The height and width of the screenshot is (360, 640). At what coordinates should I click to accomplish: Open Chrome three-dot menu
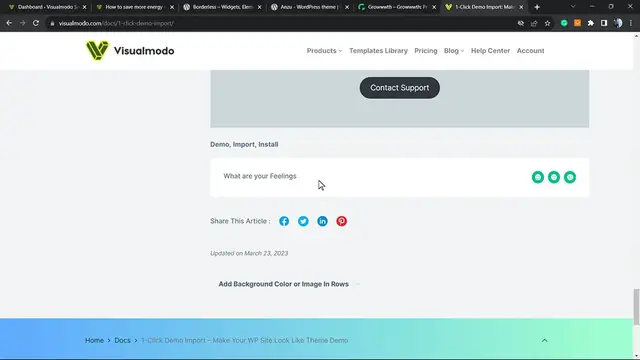pyautogui.click(x=631, y=23)
